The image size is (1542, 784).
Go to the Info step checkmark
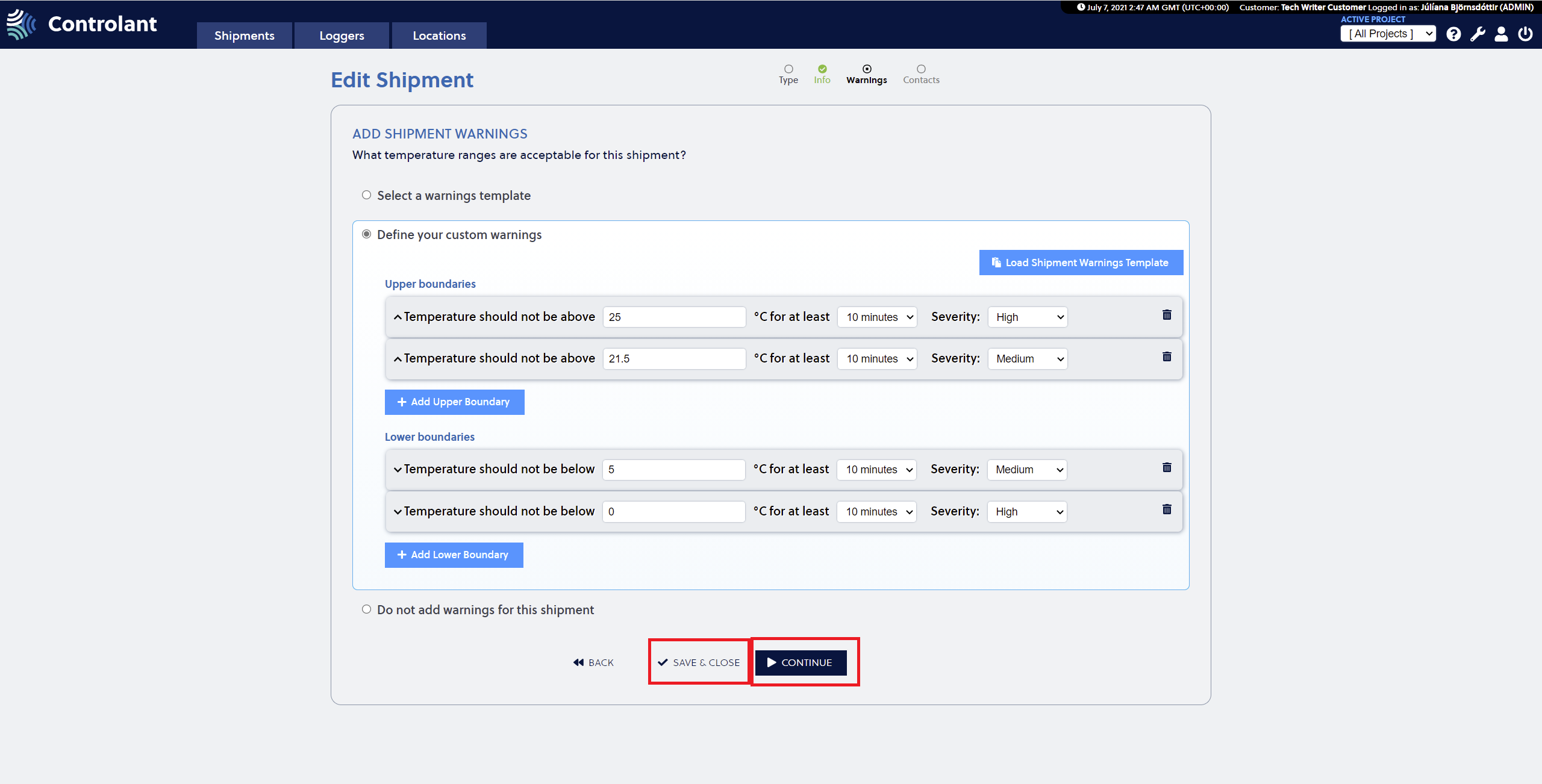[x=822, y=69]
